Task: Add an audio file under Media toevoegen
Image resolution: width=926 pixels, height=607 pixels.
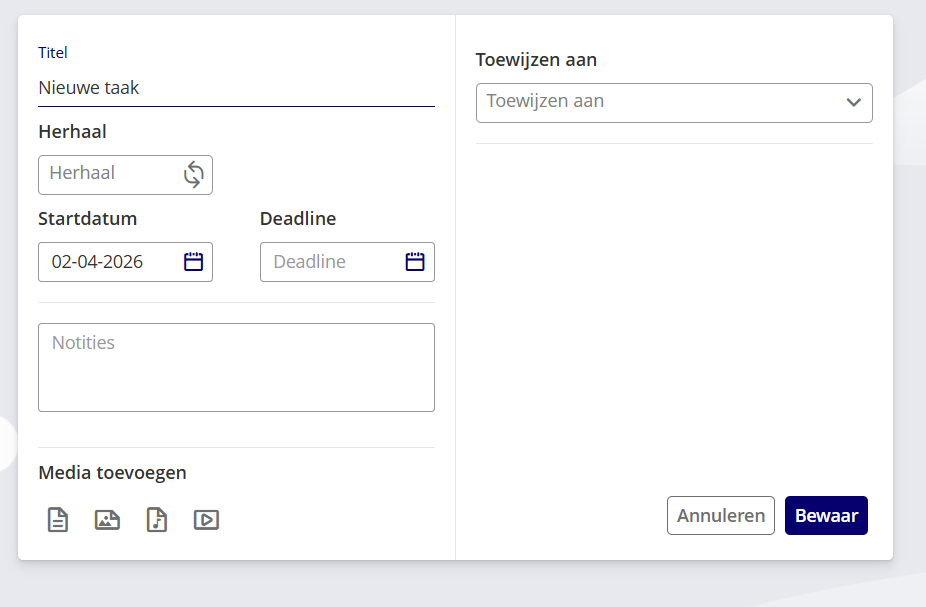Action: coord(156,520)
